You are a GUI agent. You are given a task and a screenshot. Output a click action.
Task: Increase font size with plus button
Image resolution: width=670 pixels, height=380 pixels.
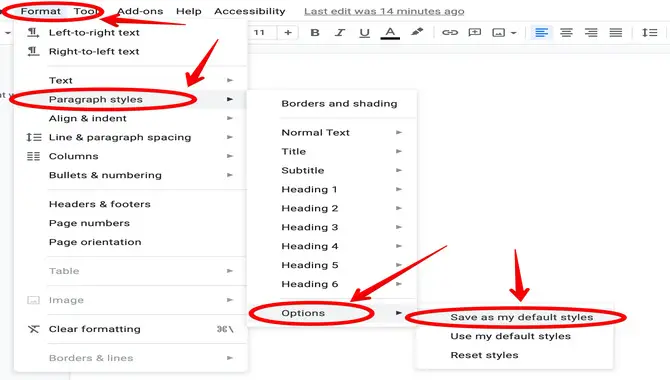click(x=288, y=32)
